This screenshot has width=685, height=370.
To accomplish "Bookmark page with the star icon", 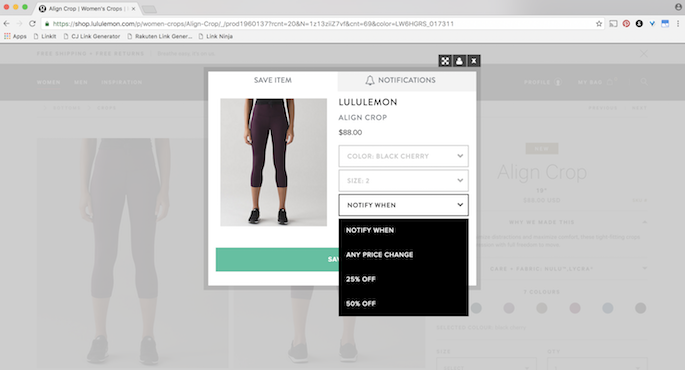I will pos(599,24).
